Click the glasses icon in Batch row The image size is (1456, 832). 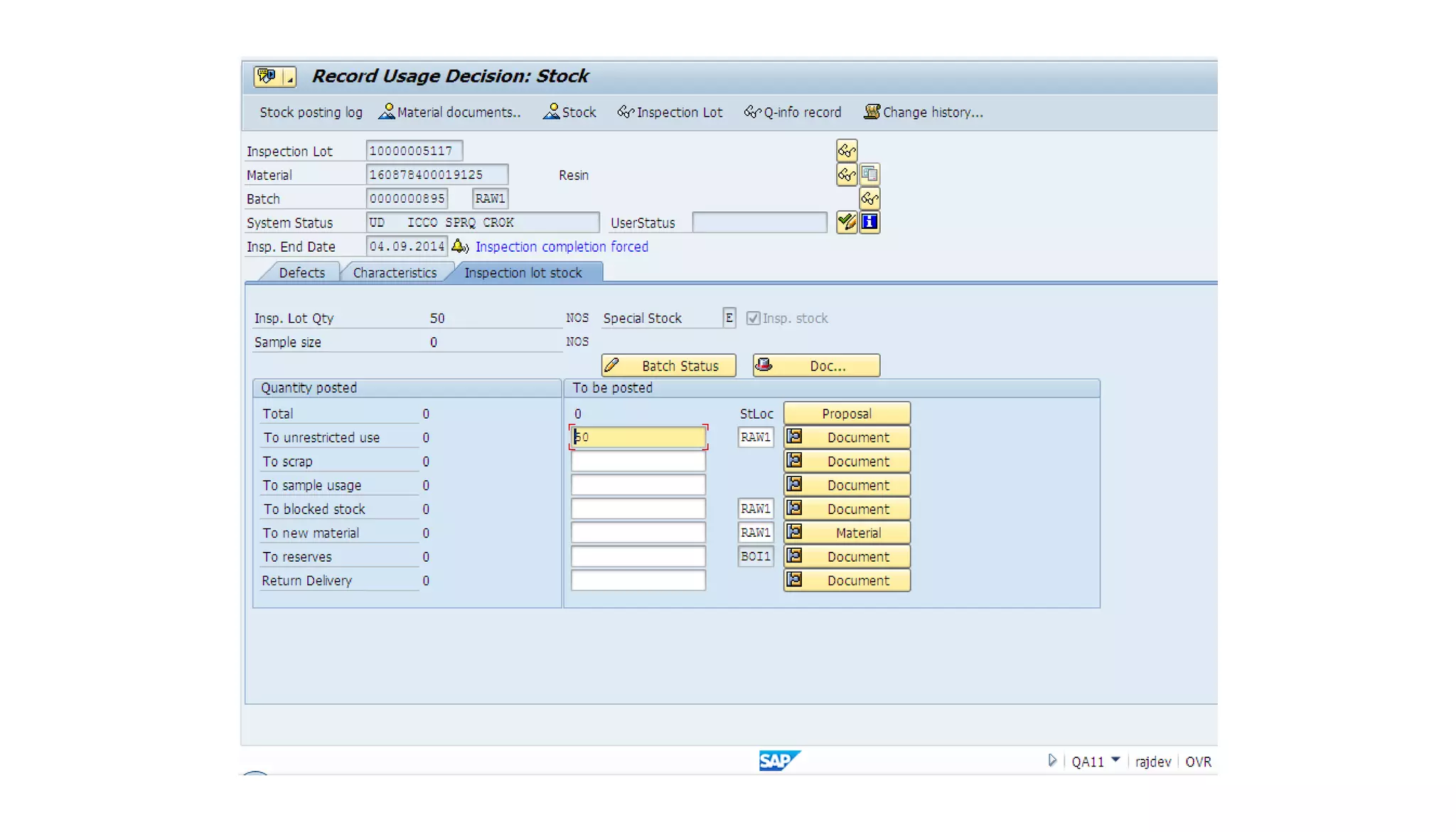[x=869, y=198]
